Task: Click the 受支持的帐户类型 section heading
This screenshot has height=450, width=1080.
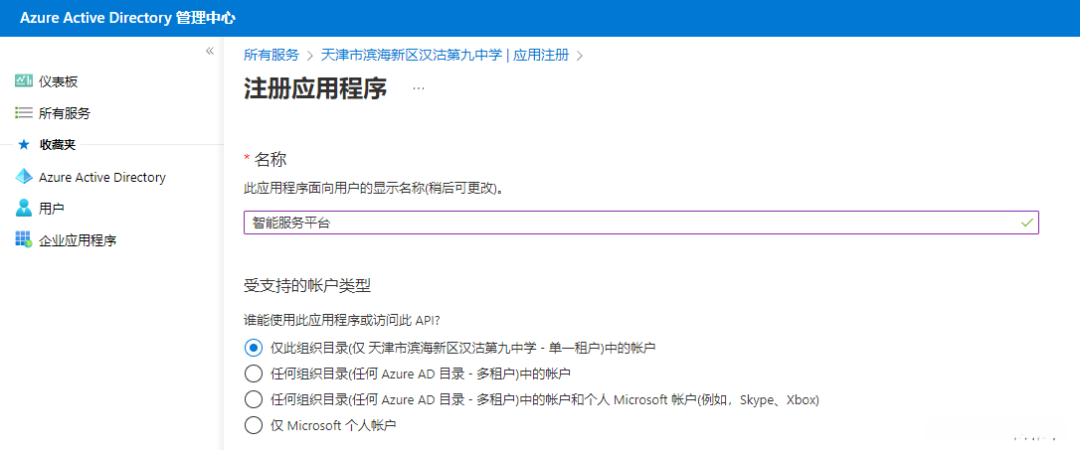Action: pos(309,285)
